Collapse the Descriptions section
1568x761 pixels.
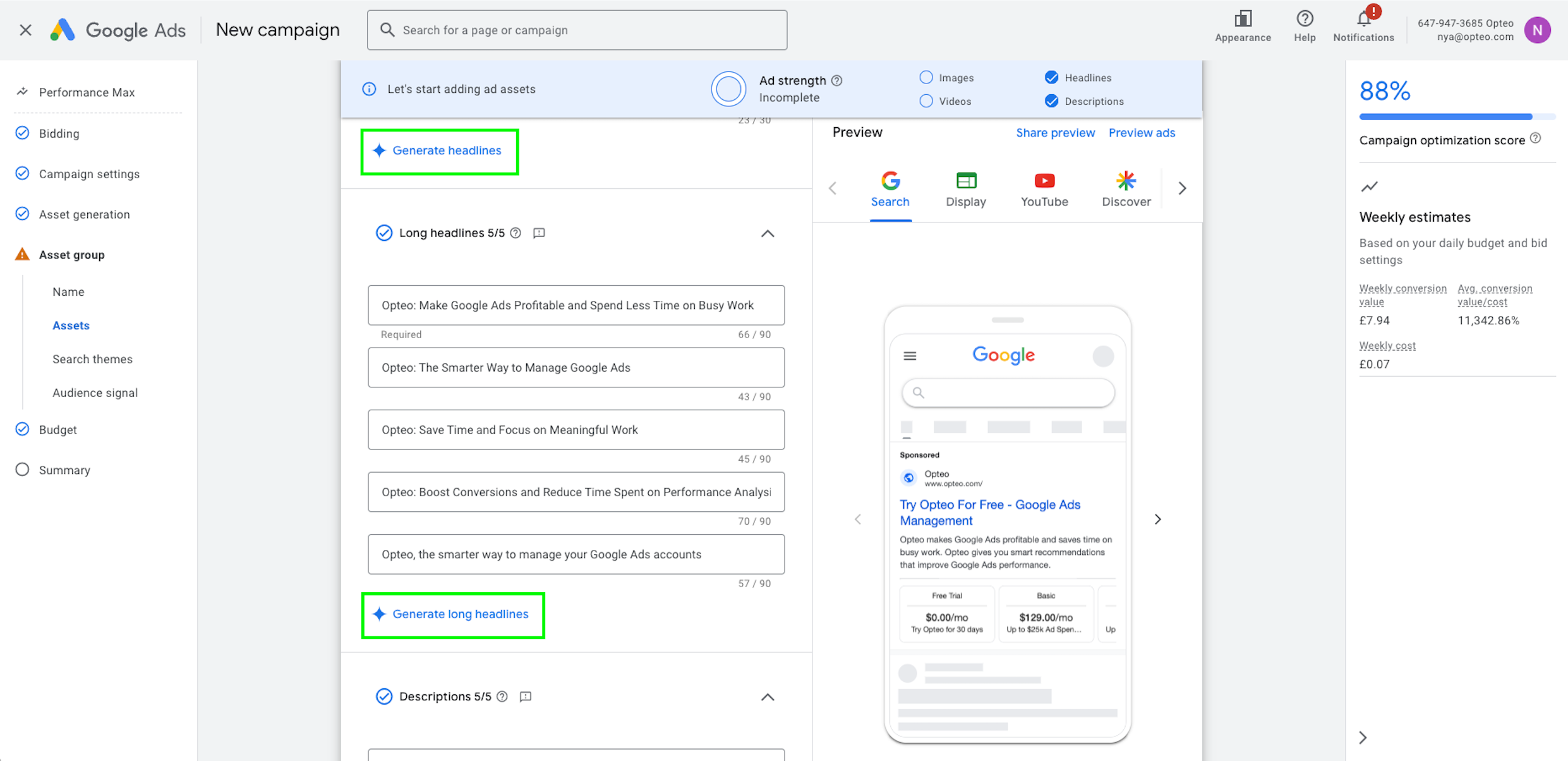767,697
